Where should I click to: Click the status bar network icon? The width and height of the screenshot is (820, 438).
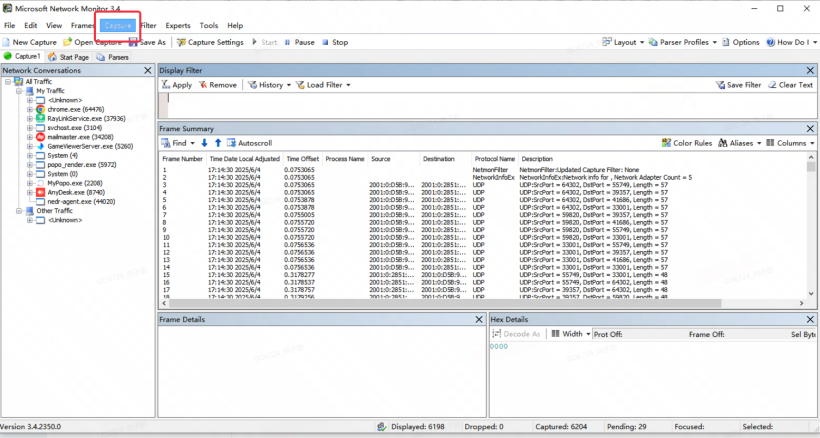pos(382,427)
